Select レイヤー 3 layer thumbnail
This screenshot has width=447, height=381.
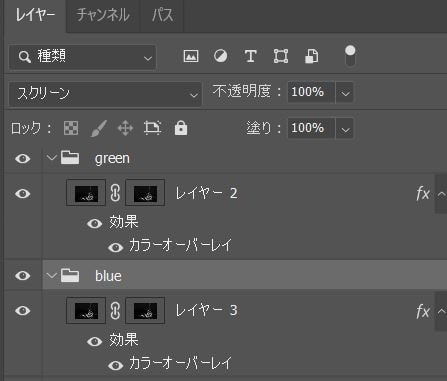(86, 310)
